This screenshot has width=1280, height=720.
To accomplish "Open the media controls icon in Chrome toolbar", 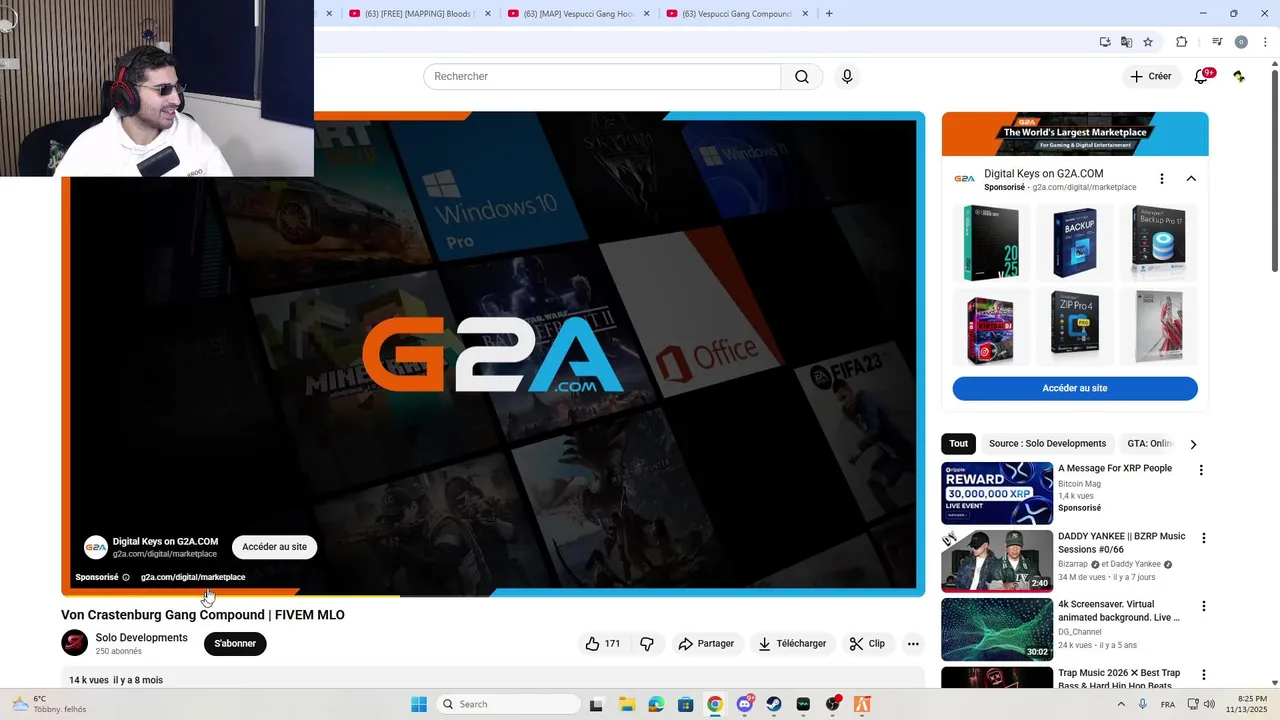I will coord(1217,42).
